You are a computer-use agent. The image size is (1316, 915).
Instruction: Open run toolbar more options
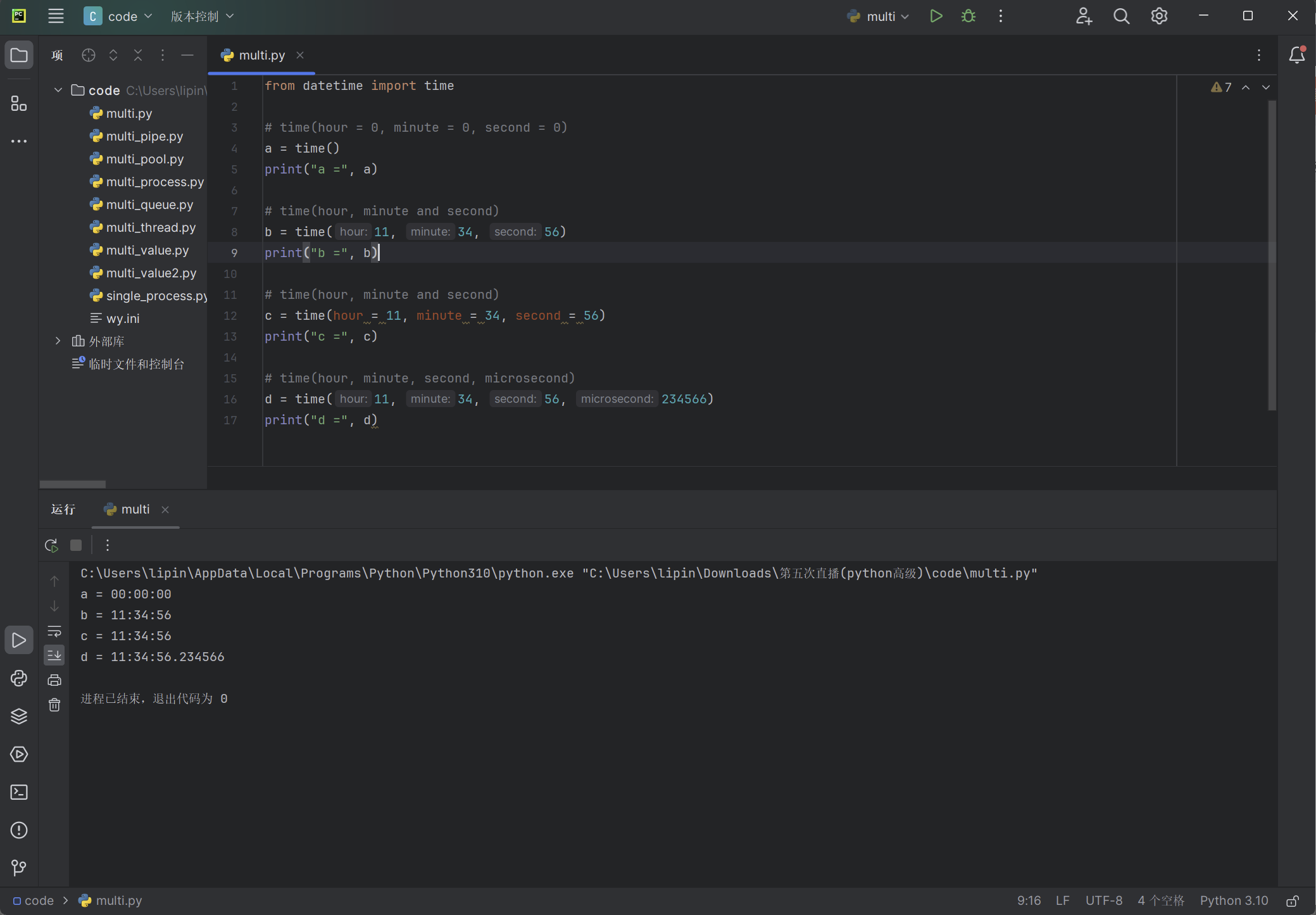pyautogui.click(x=108, y=545)
